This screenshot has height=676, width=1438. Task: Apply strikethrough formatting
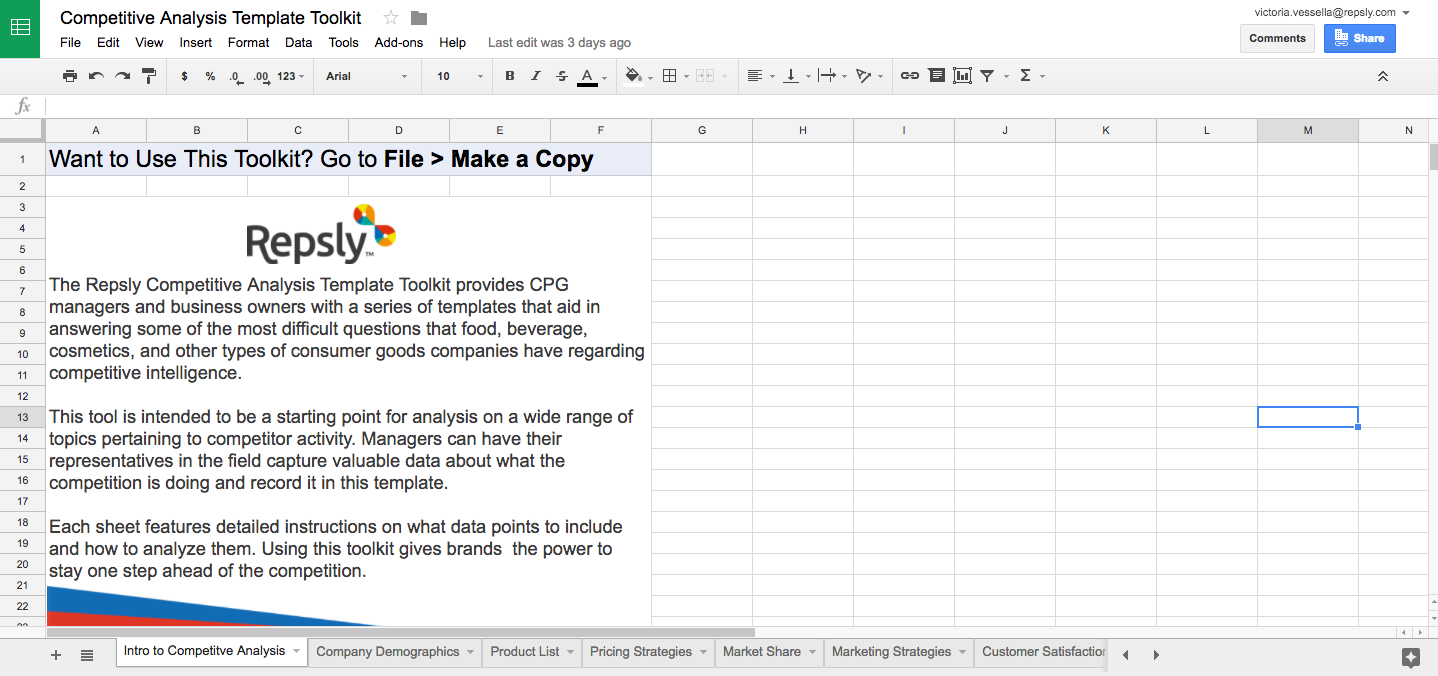(x=562, y=76)
